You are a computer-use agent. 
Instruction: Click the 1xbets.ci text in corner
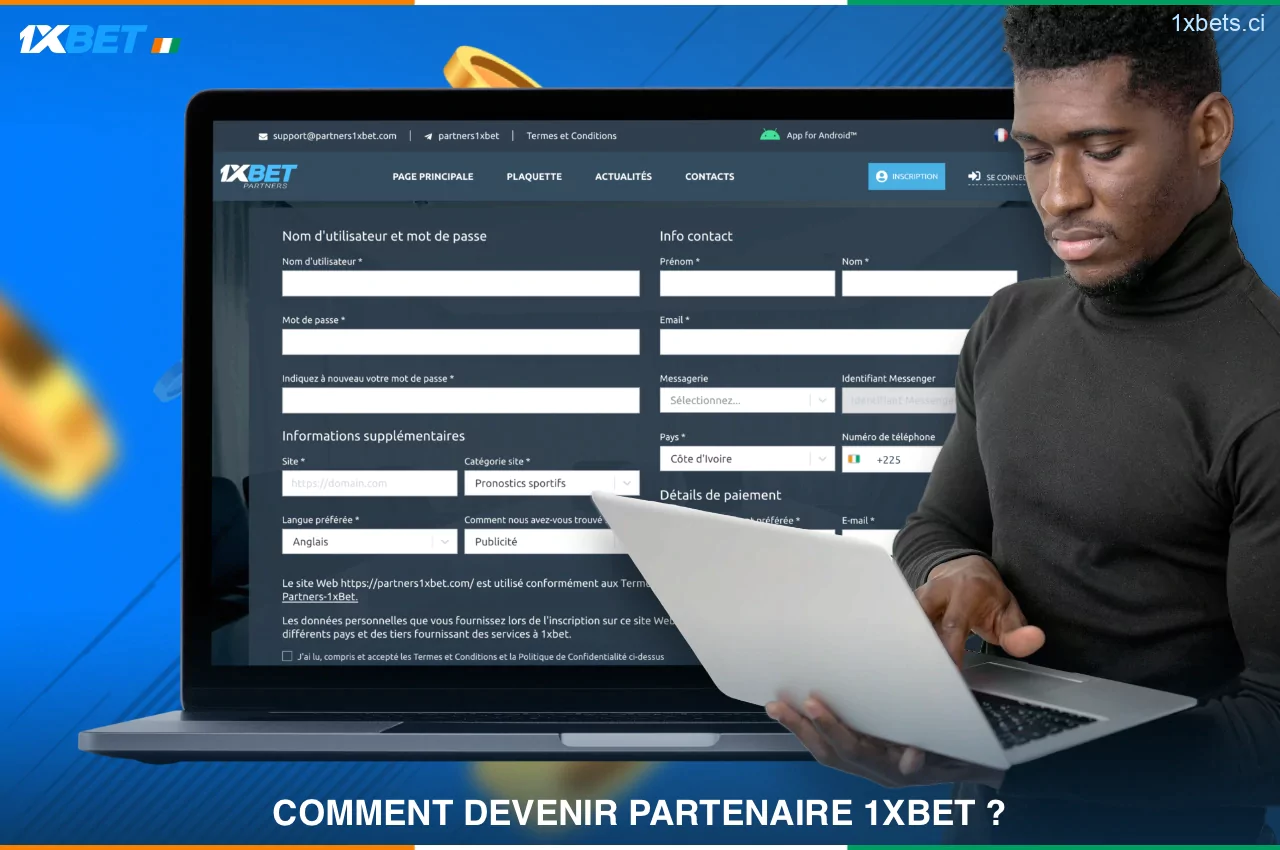pyautogui.click(x=1218, y=24)
